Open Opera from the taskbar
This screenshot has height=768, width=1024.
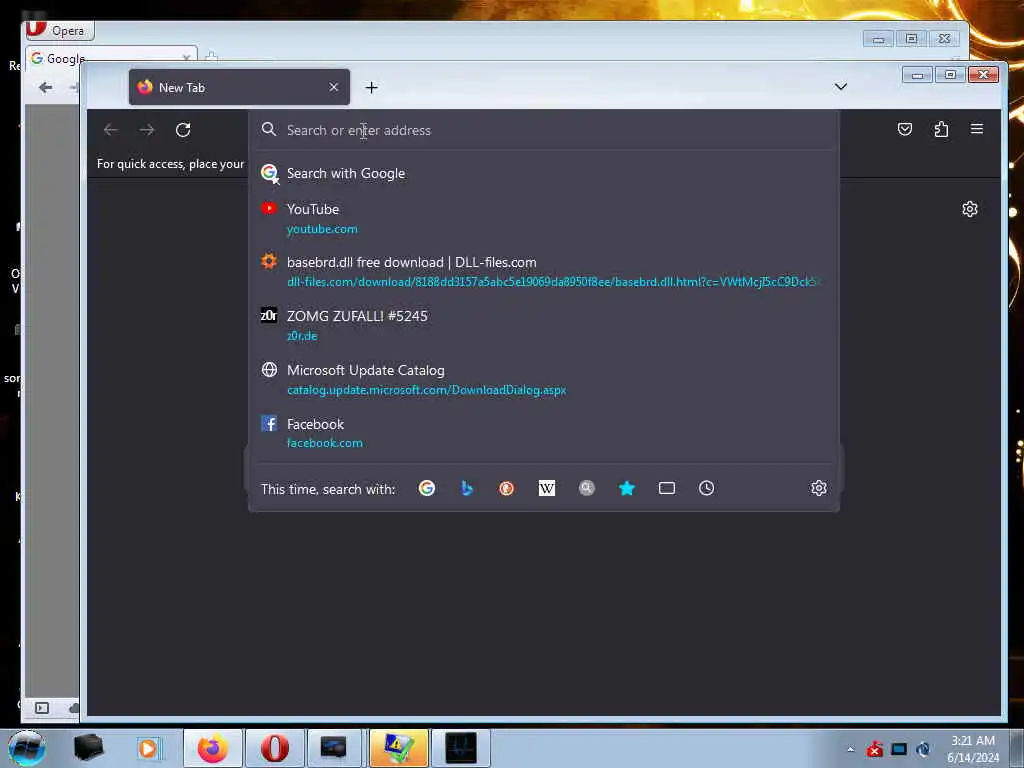275,748
